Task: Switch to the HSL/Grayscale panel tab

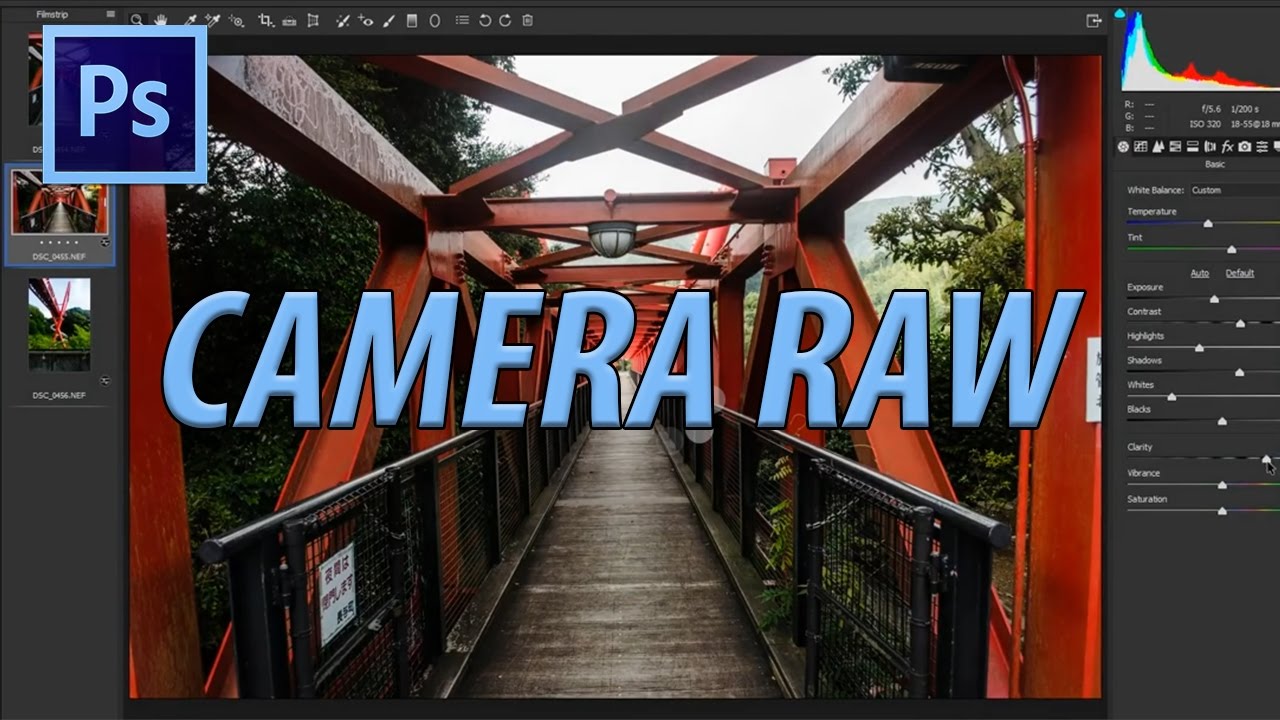Action: pyautogui.click(x=1175, y=147)
